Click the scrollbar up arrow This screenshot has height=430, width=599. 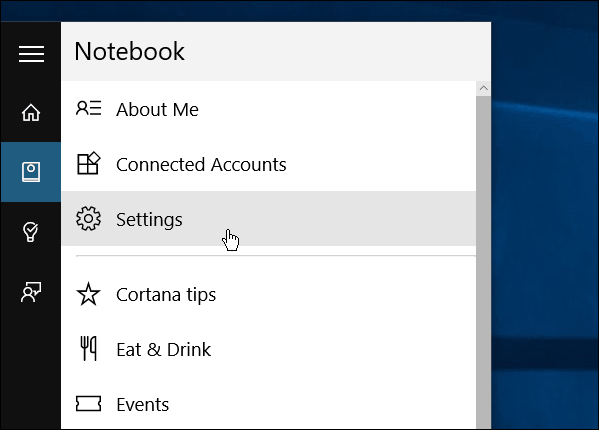click(484, 89)
